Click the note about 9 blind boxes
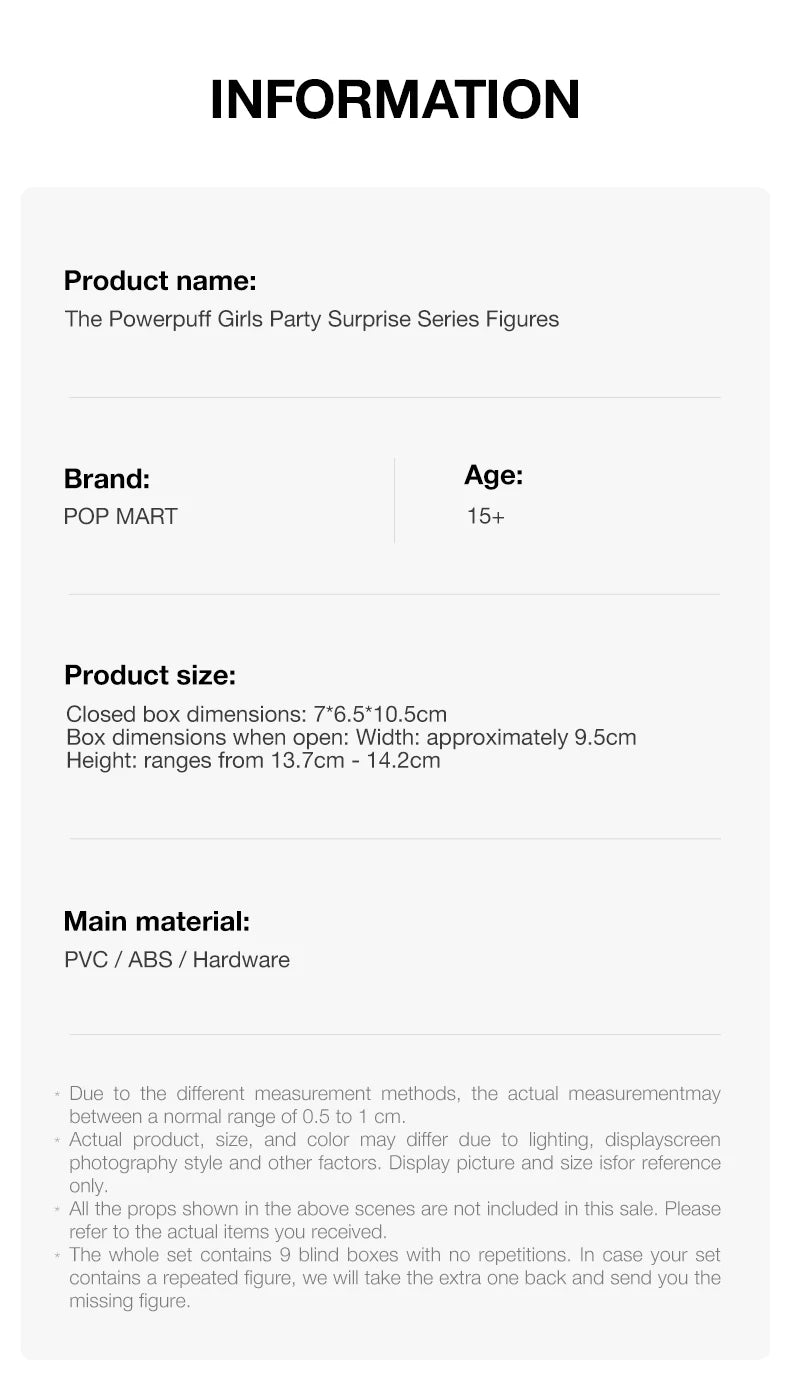The image size is (790, 1392). 394,1277
